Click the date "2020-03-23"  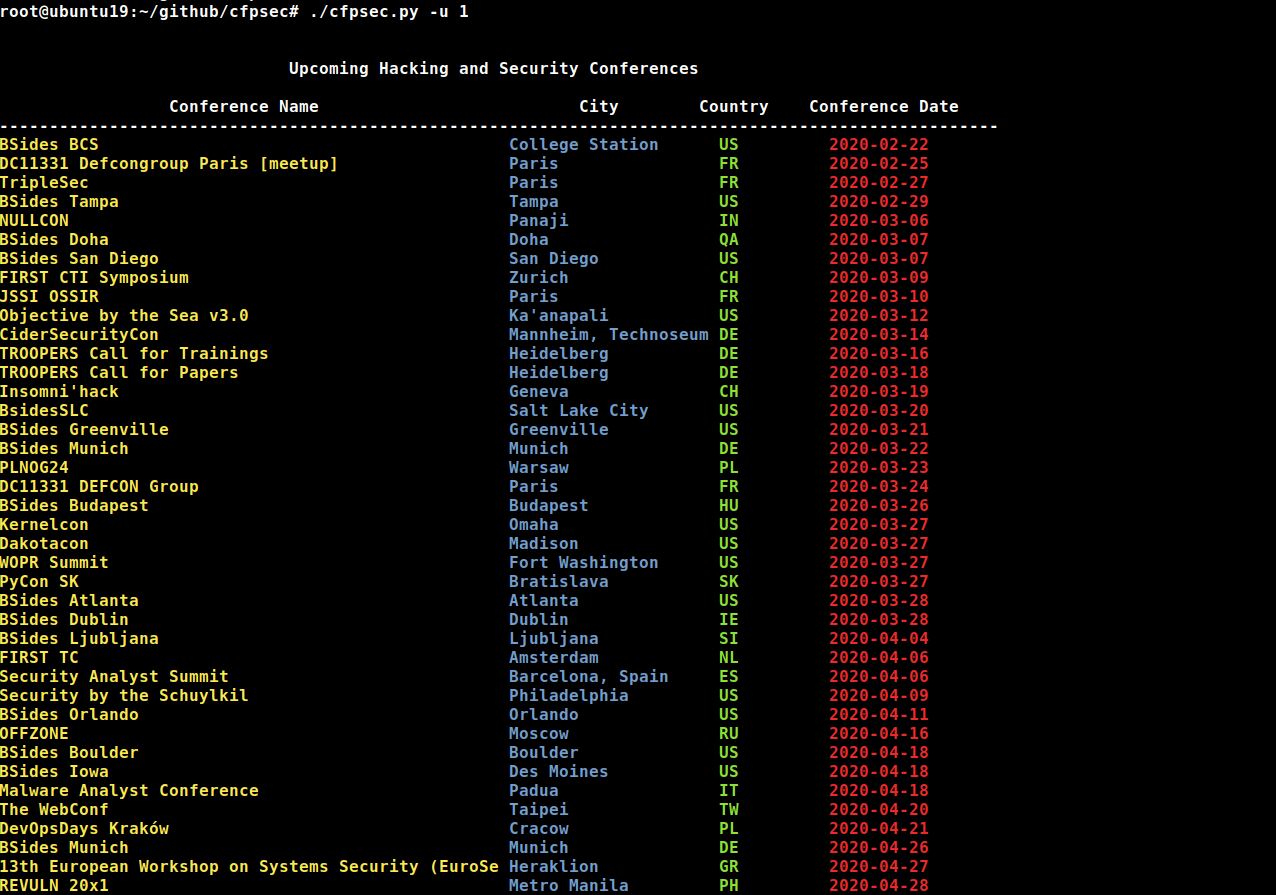(879, 467)
